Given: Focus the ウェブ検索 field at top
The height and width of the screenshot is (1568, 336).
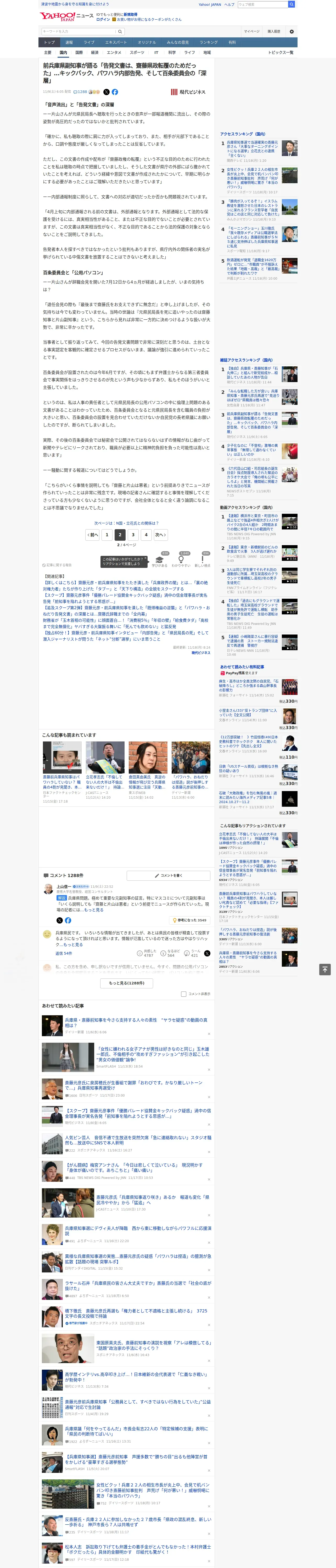Looking at the screenshot, I should click(x=263, y=4).
